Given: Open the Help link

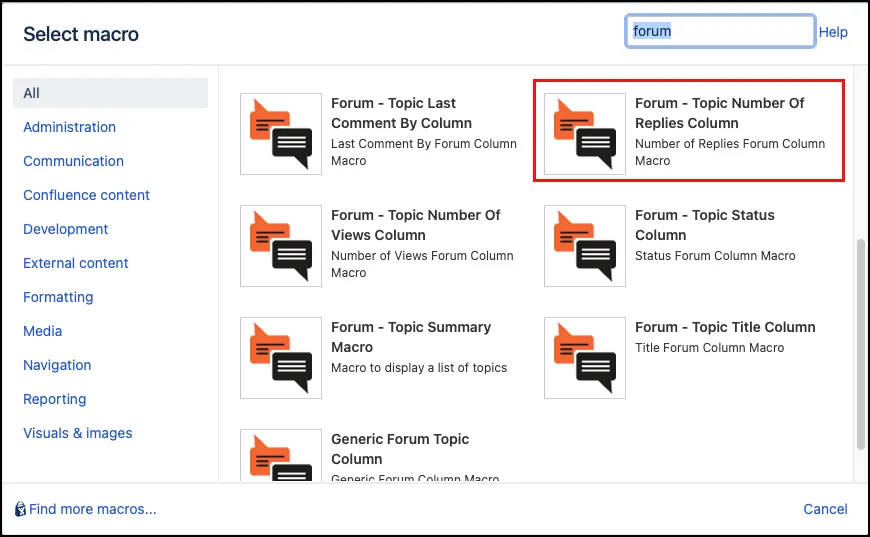Looking at the screenshot, I should coord(833,32).
